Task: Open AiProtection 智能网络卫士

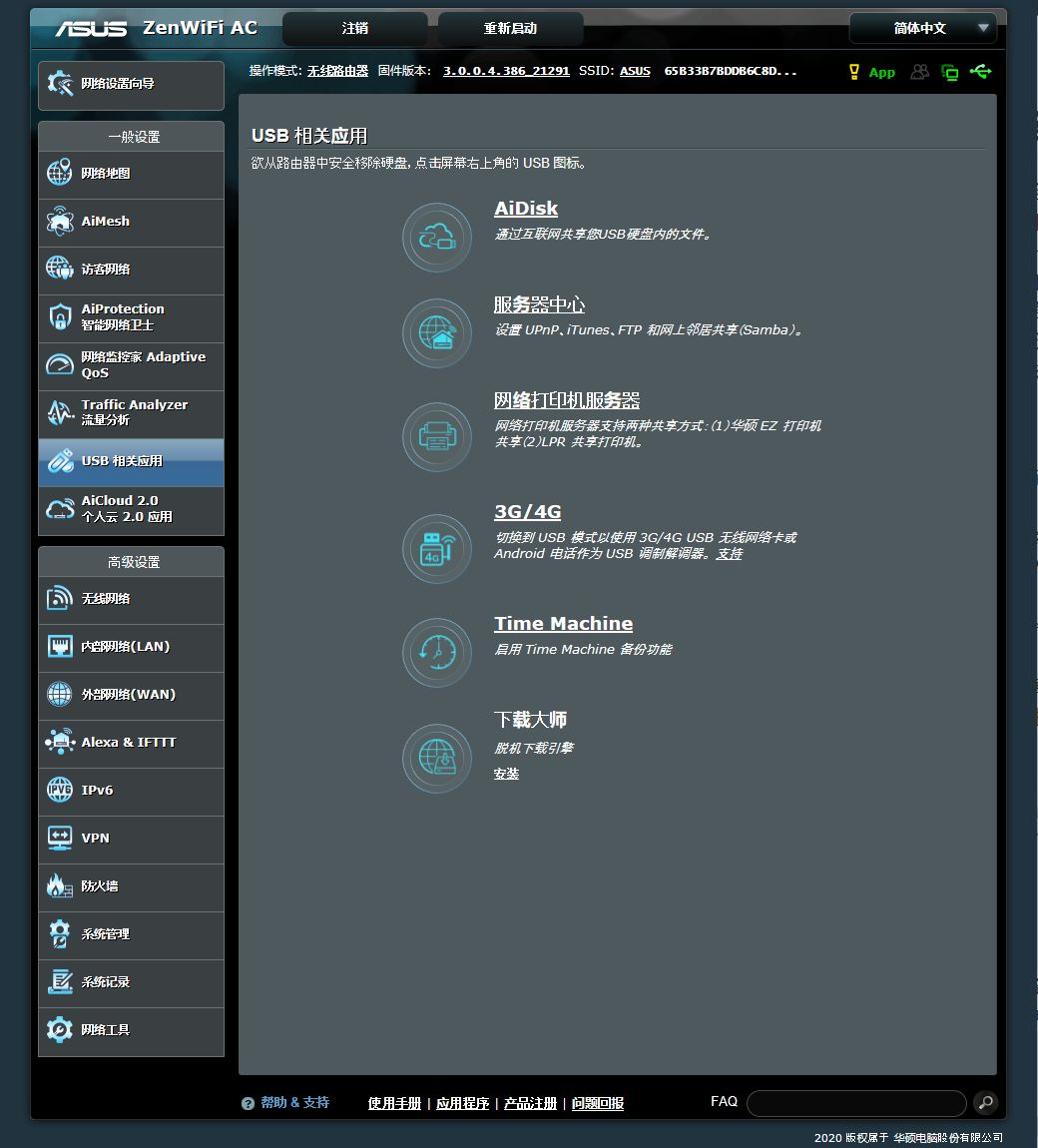Action: (x=131, y=317)
